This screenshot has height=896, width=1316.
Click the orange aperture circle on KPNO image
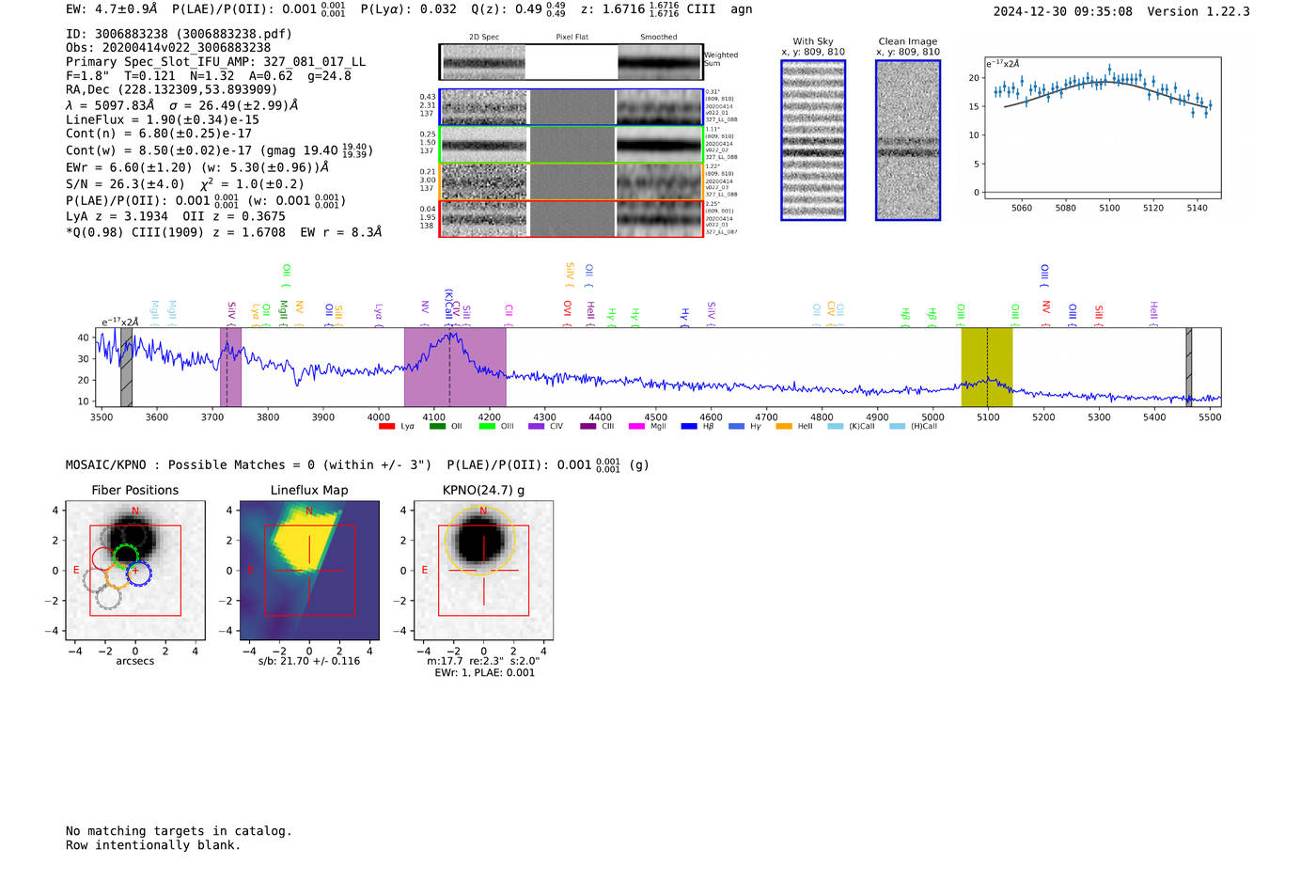point(480,542)
